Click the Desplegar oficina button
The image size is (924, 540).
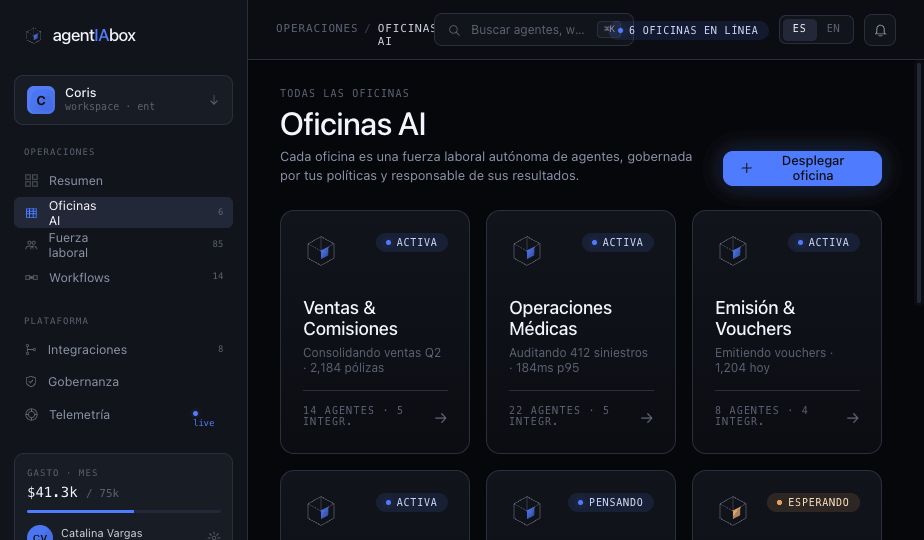pos(802,168)
